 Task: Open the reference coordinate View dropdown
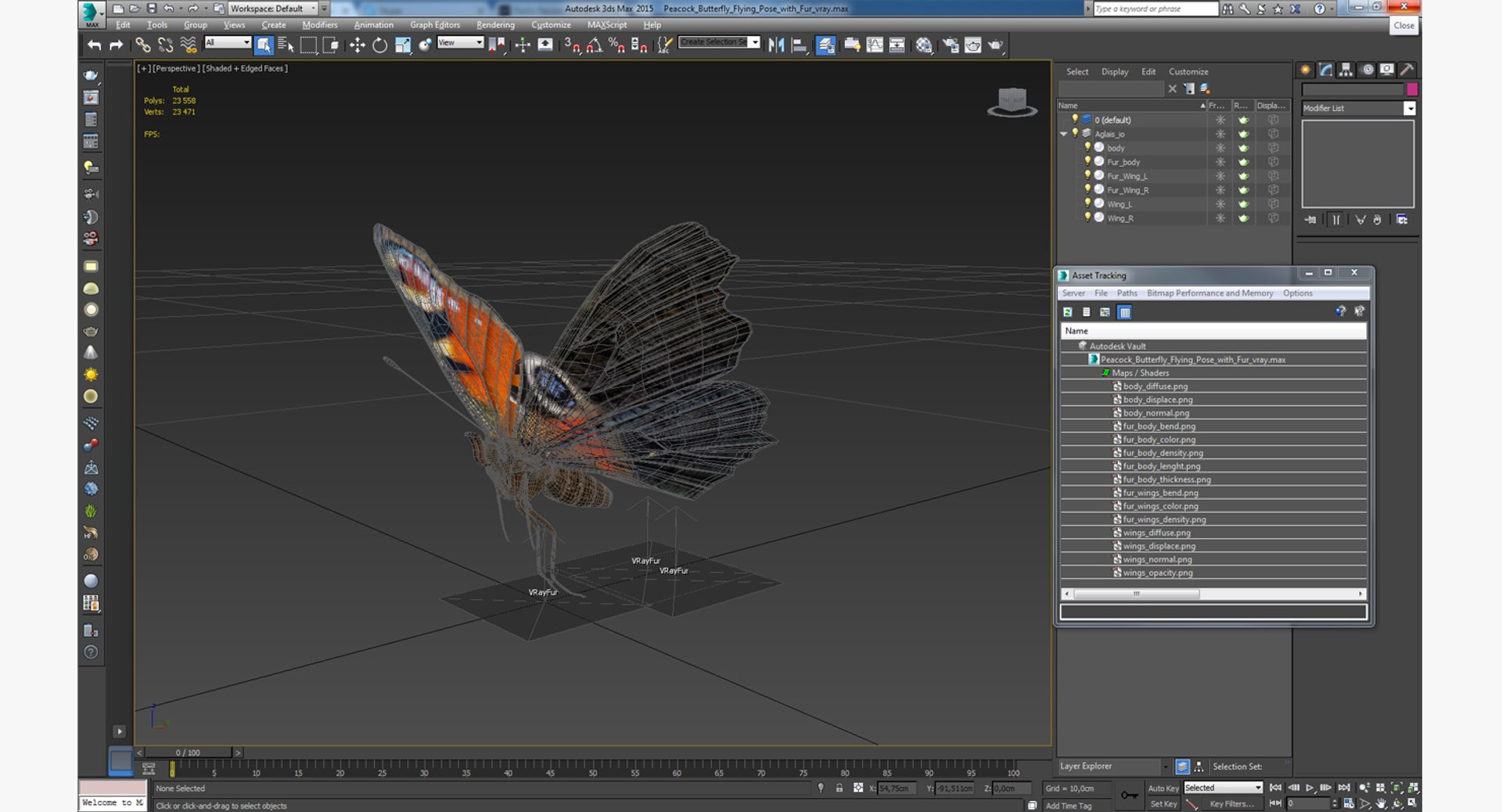[x=460, y=42]
